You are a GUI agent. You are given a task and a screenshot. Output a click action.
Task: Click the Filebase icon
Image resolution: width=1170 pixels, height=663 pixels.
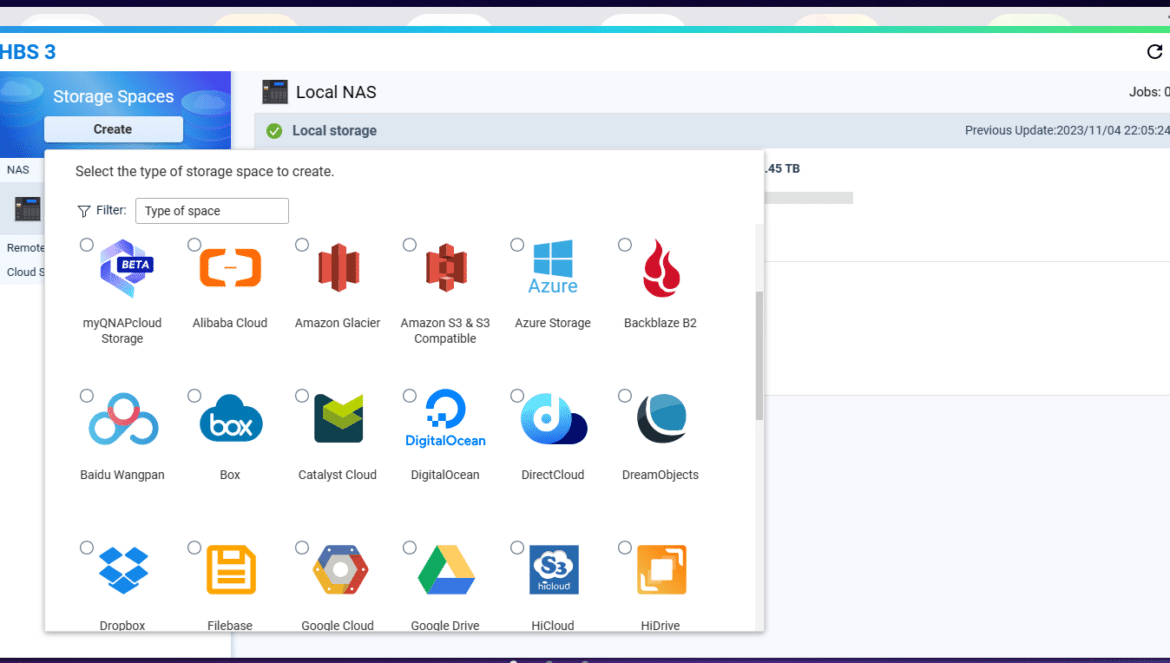click(x=231, y=571)
